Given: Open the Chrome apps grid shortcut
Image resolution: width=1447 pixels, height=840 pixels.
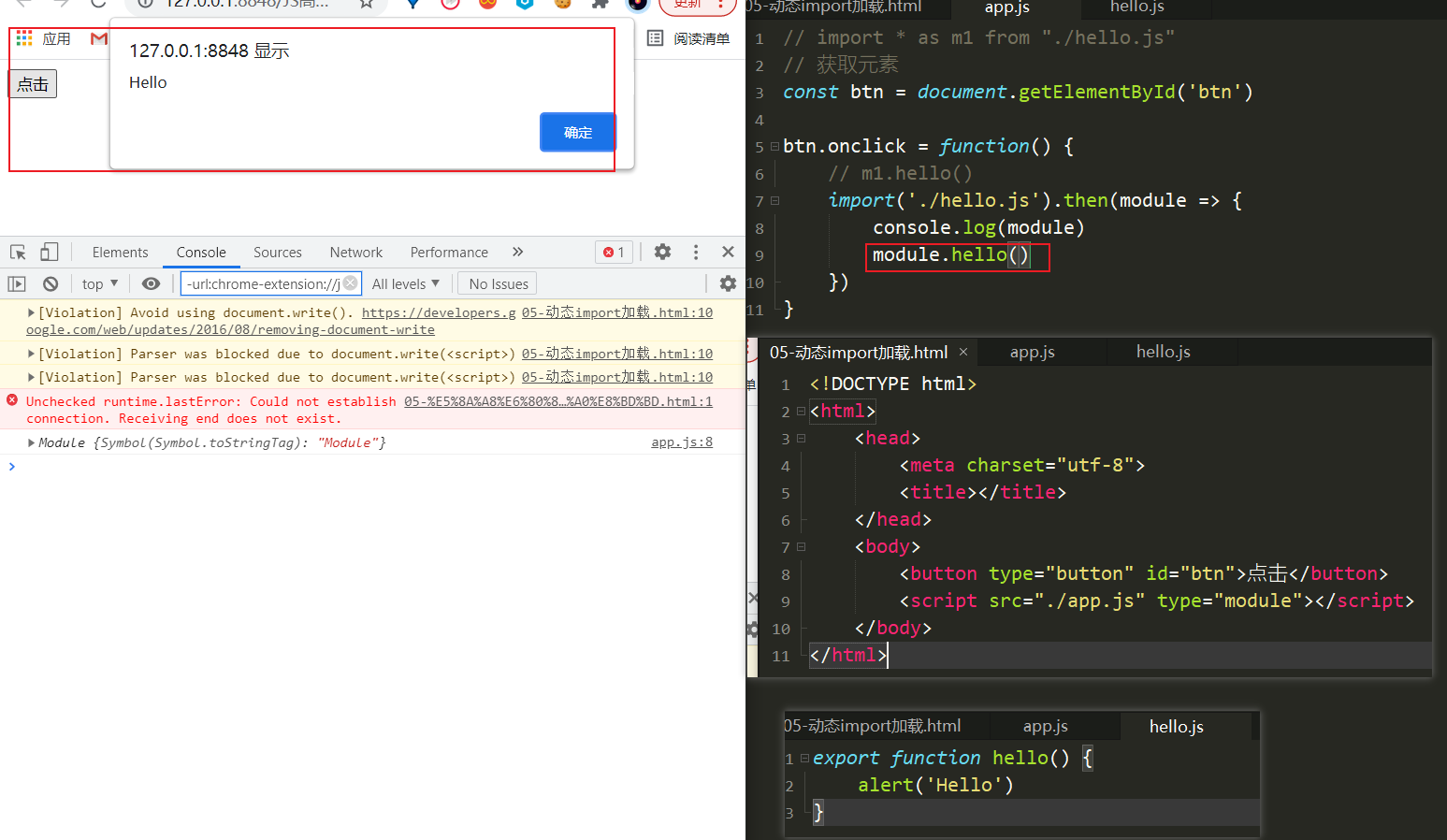Looking at the screenshot, I should pyautogui.click(x=24, y=38).
